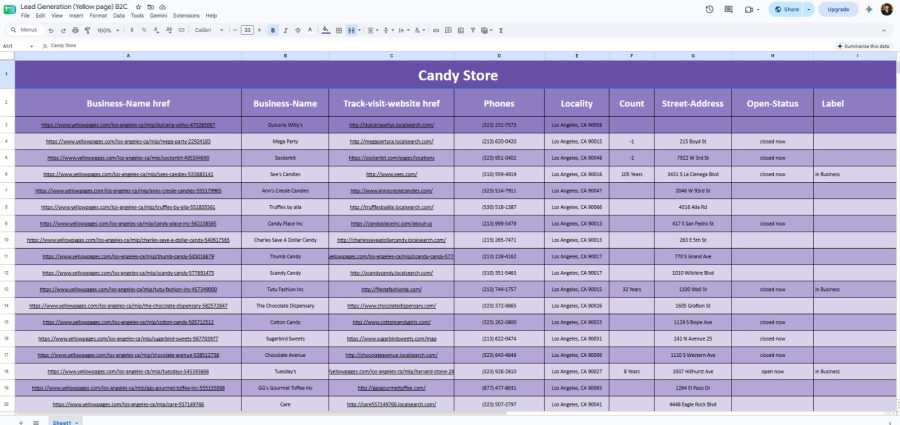The image size is (900, 425).
Task: Open the all sheets list
Action: (36, 422)
